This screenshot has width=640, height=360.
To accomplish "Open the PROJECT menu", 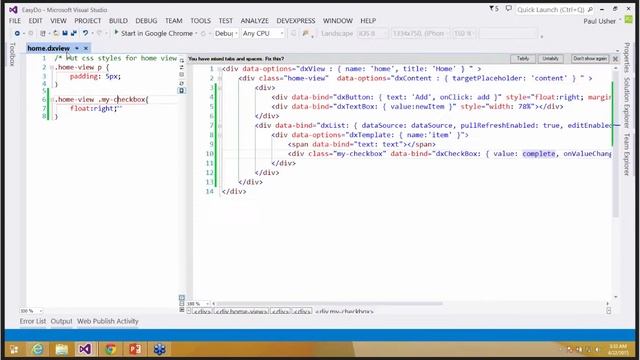I will click(x=87, y=21).
